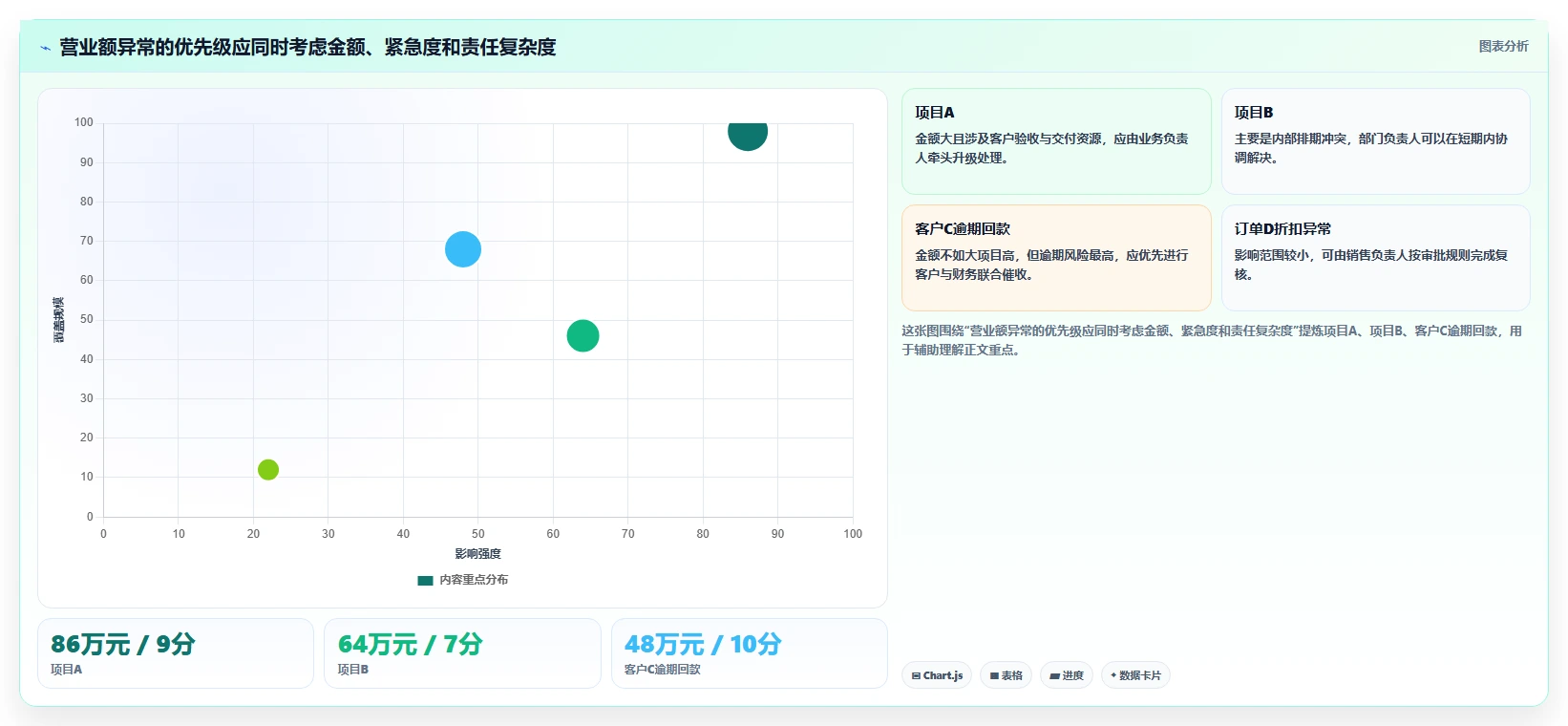This screenshot has height=726, width=1568.
Task: Click the 内容重点分布 legend text
Action: 474,580
